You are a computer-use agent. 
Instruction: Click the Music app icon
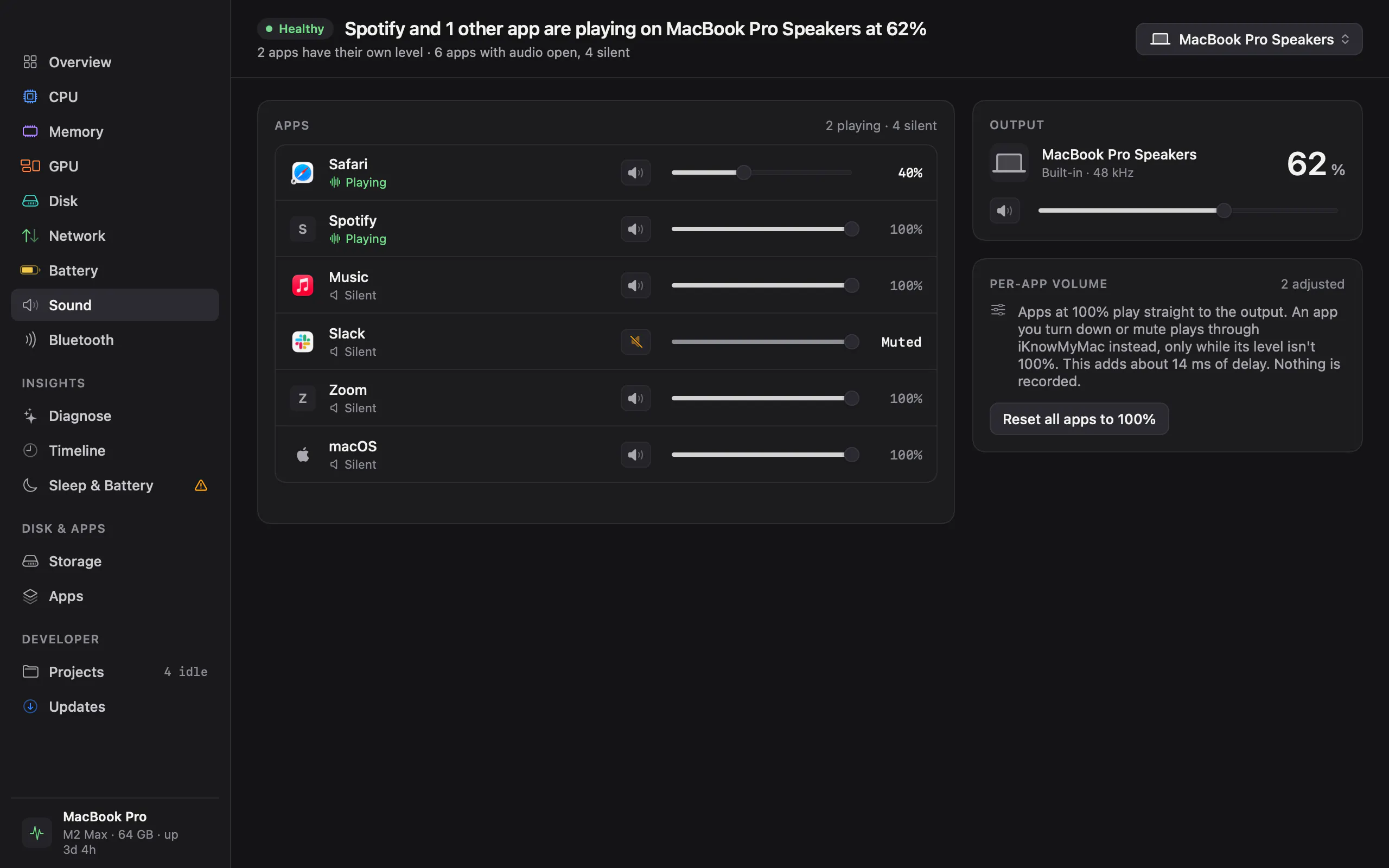pos(302,285)
